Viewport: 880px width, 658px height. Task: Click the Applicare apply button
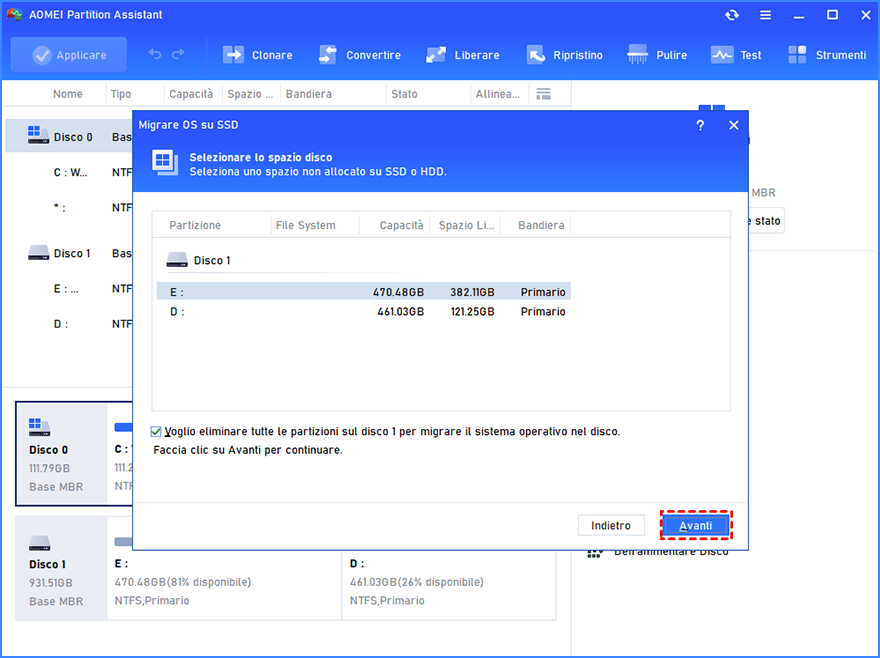68,55
